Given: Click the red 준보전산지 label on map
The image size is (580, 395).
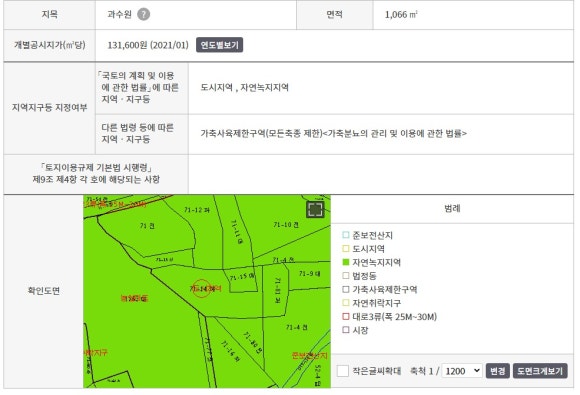Looking at the screenshot, I should [x=310, y=356].
